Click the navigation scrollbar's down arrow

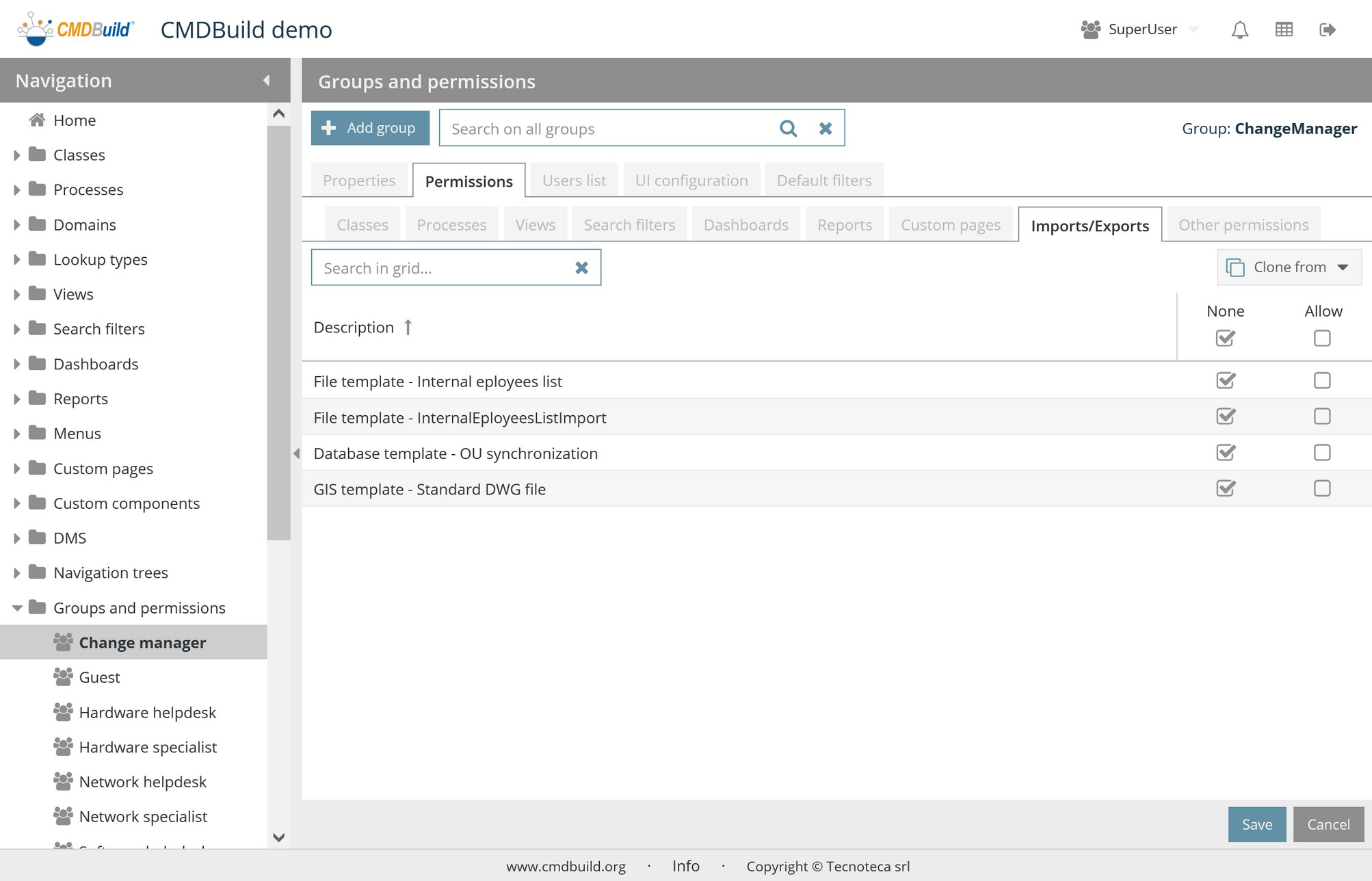point(278,837)
